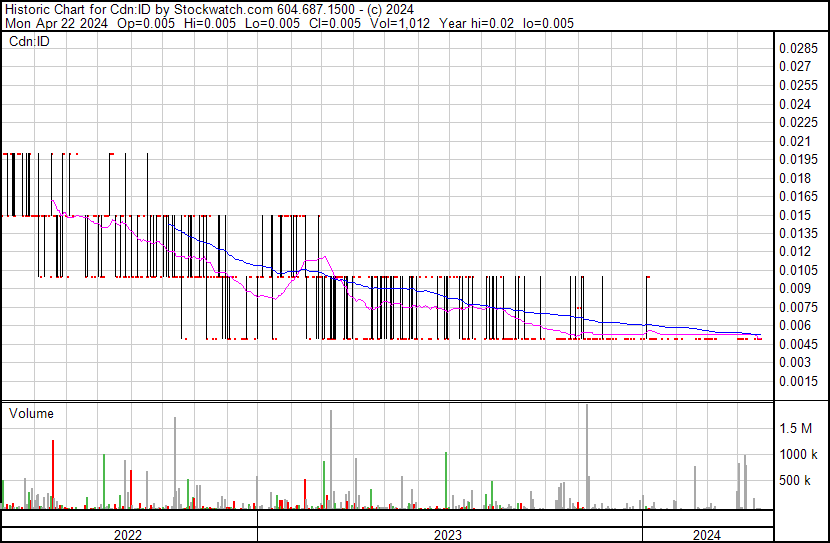Click the 0.024 price axis label
The width and height of the screenshot is (830, 543).
point(795,104)
